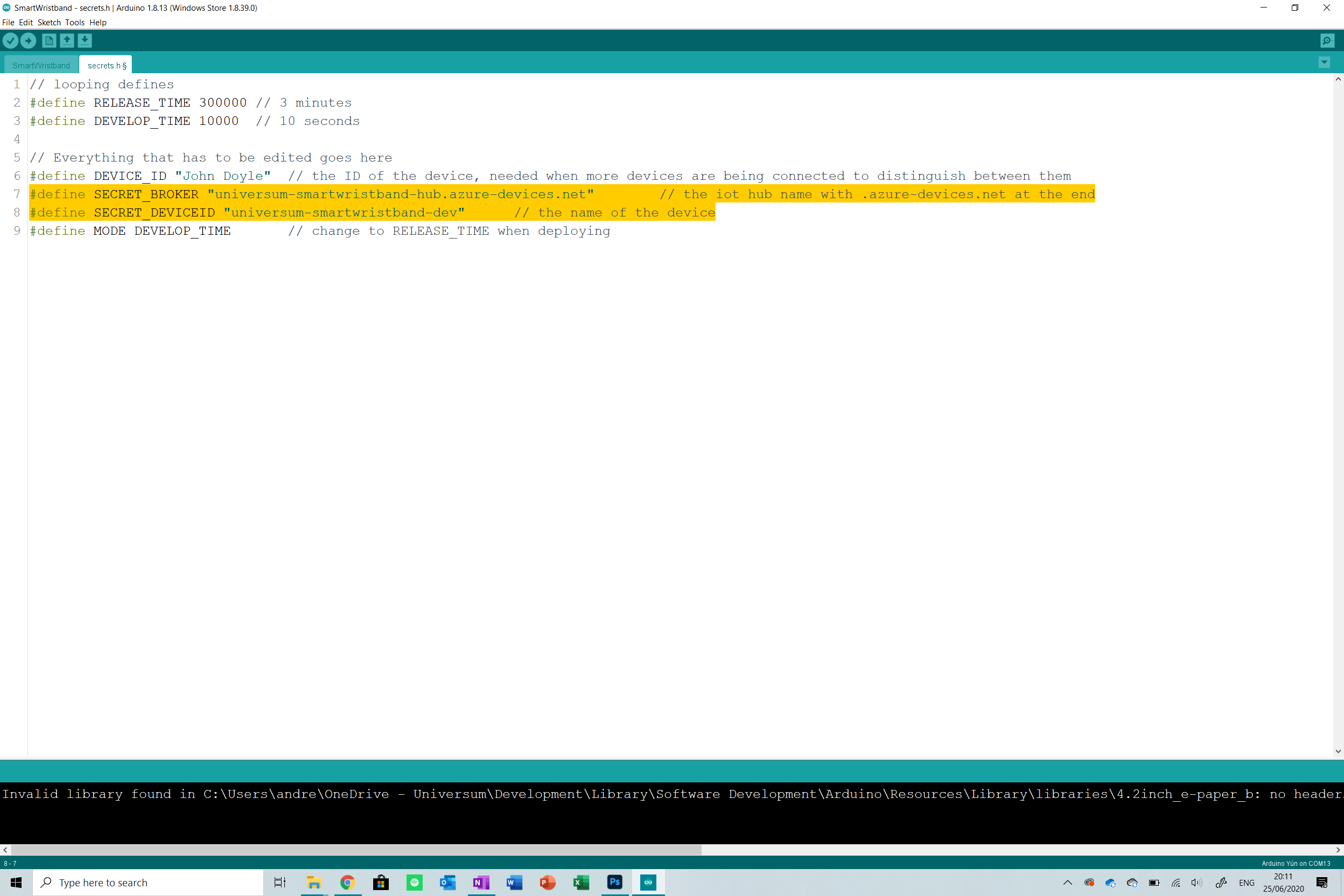The height and width of the screenshot is (896, 1344).
Task: Open the Sketch menu
Action: pos(49,22)
